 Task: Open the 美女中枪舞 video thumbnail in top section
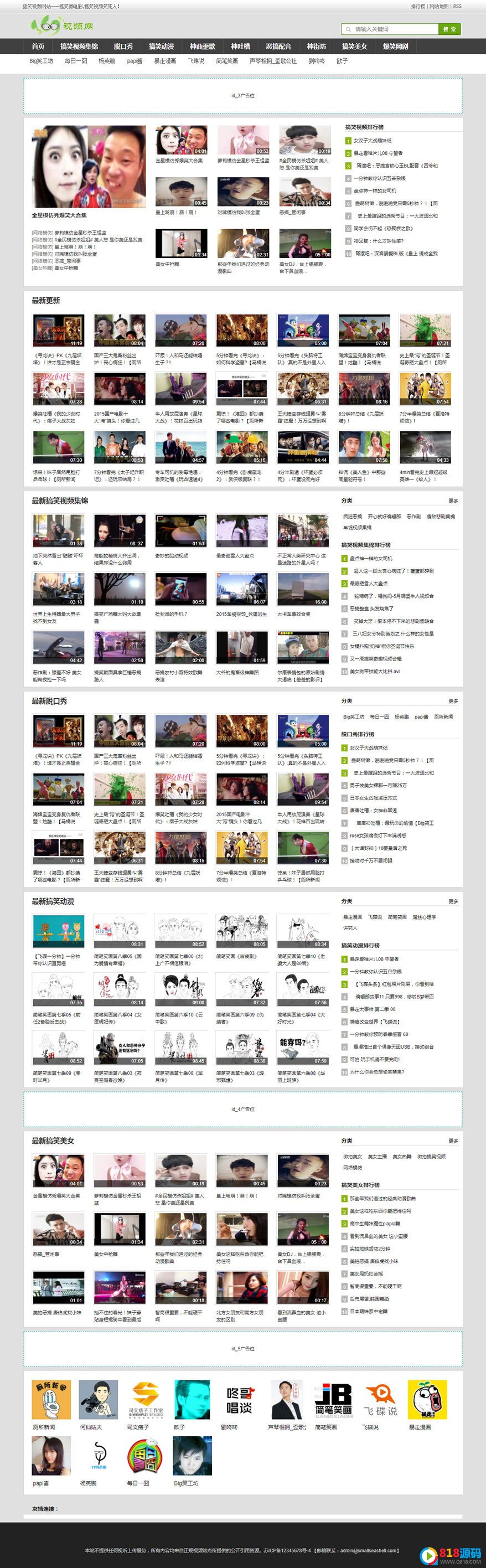[x=181, y=244]
